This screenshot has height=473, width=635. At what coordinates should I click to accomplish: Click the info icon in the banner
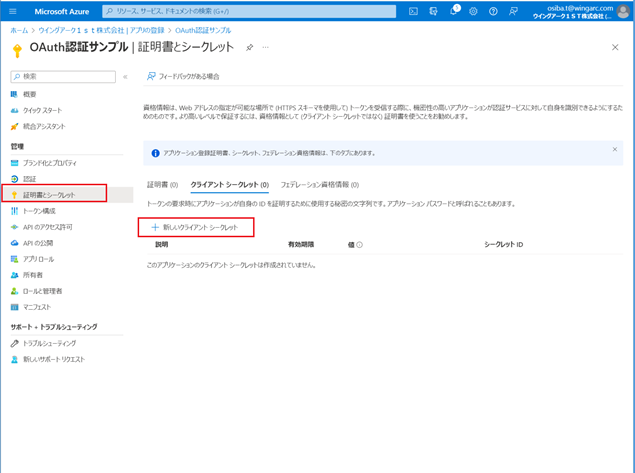[x=156, y=153]
